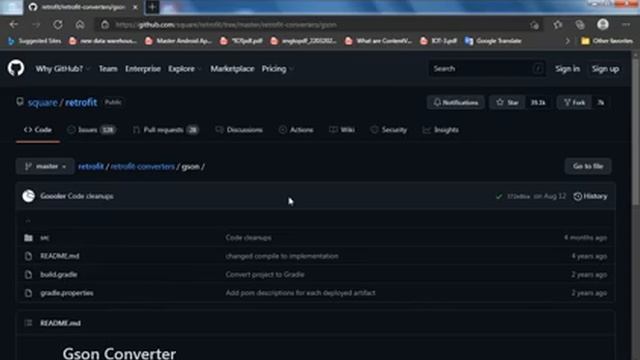This screenshot has width=640, height=360.
Task: Go back using the browser back arrow
Action: (13, 24)
